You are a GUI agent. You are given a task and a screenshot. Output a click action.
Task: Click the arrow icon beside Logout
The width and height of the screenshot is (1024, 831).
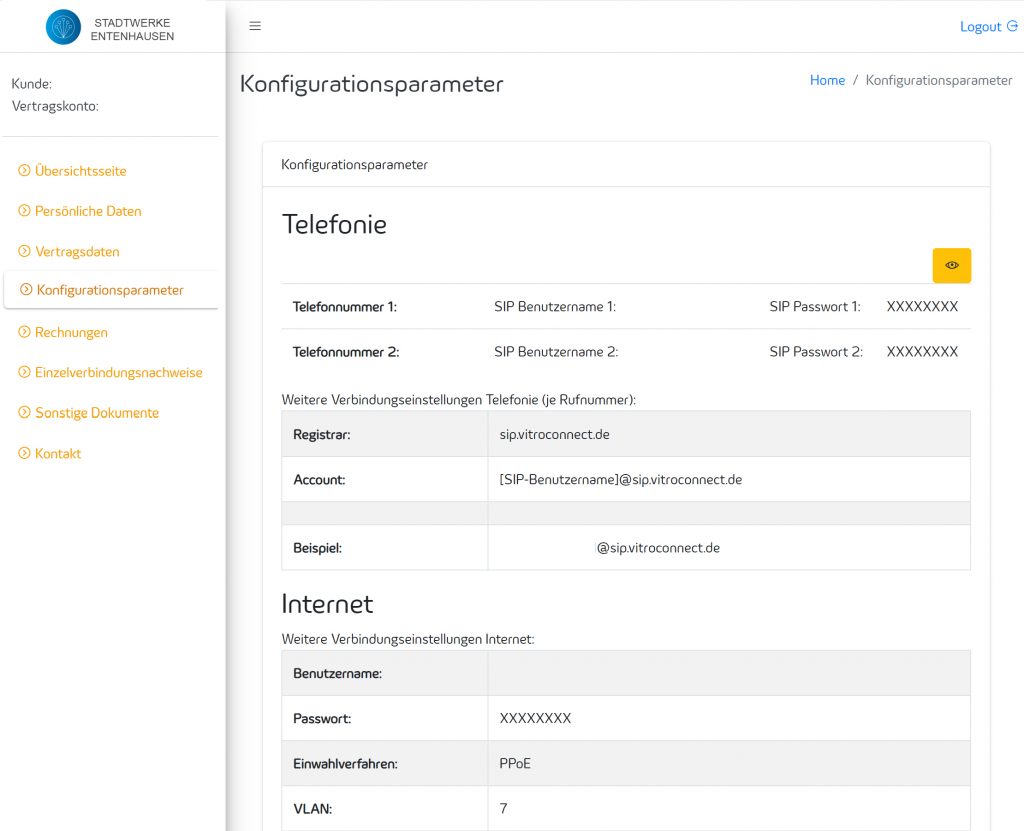(x=1012, y=26)
